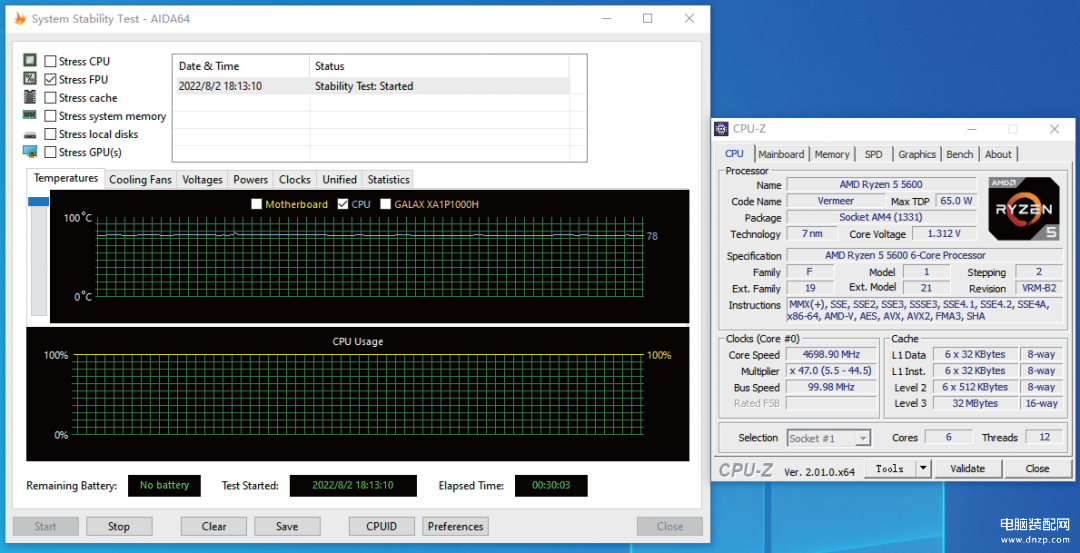Enable the Stress GPU(s) checkbox
The height and width of the screenshot is (553, 1080).
50,152
